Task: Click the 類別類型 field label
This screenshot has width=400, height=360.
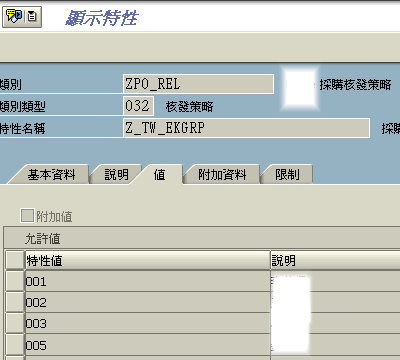Action: point(22,107)
